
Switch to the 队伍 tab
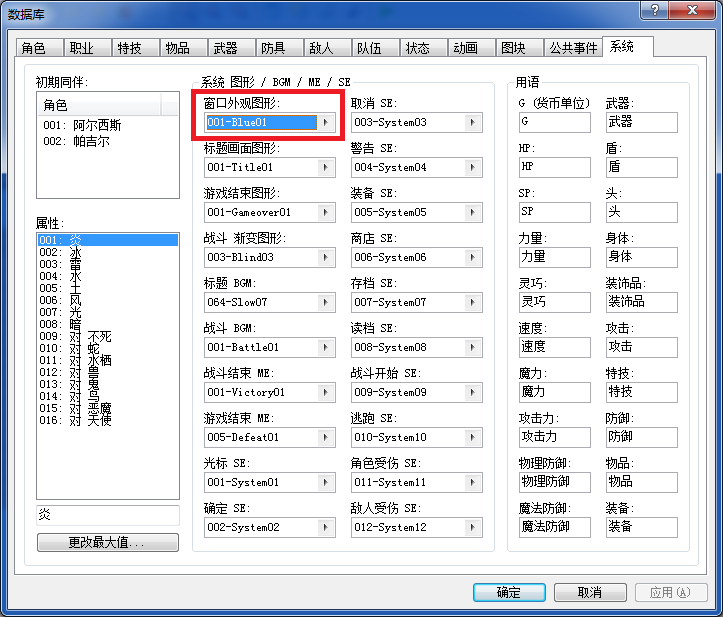tap(375, 47)
